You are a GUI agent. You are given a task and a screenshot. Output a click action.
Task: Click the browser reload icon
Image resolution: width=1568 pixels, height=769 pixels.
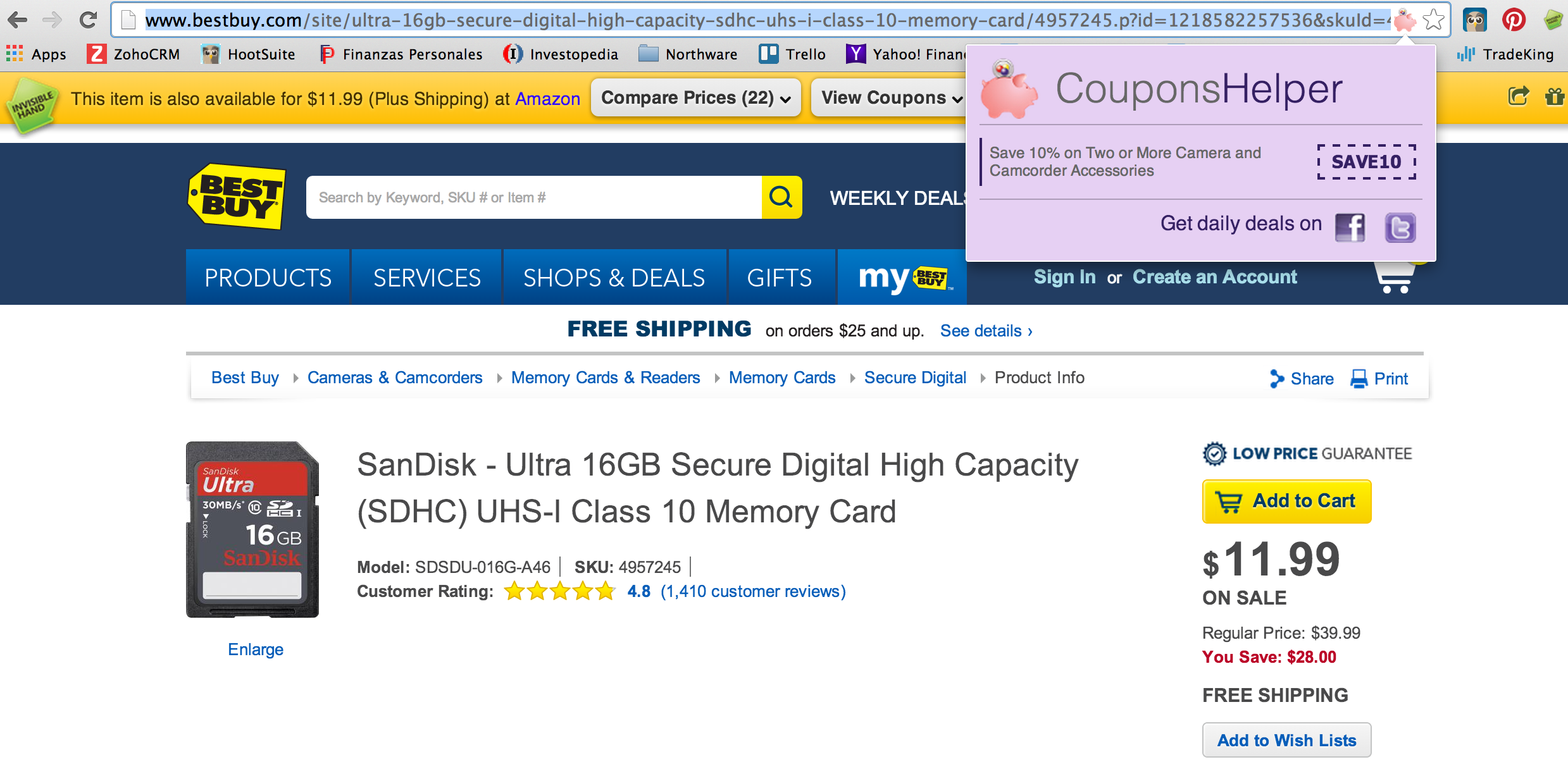tap(88, 20)
